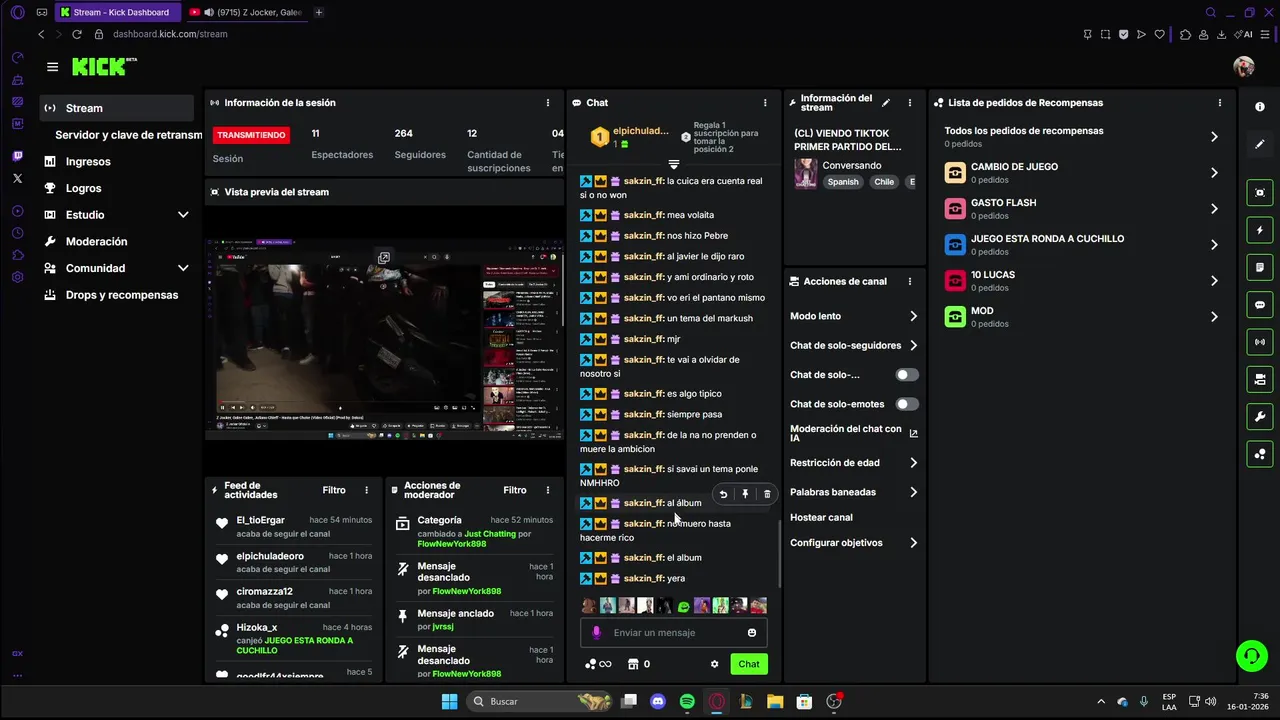The height and width of the screenshot is (720, 1280).
Task: Click the pencil edit icon in right sidebar
Action: [1260, 144]
